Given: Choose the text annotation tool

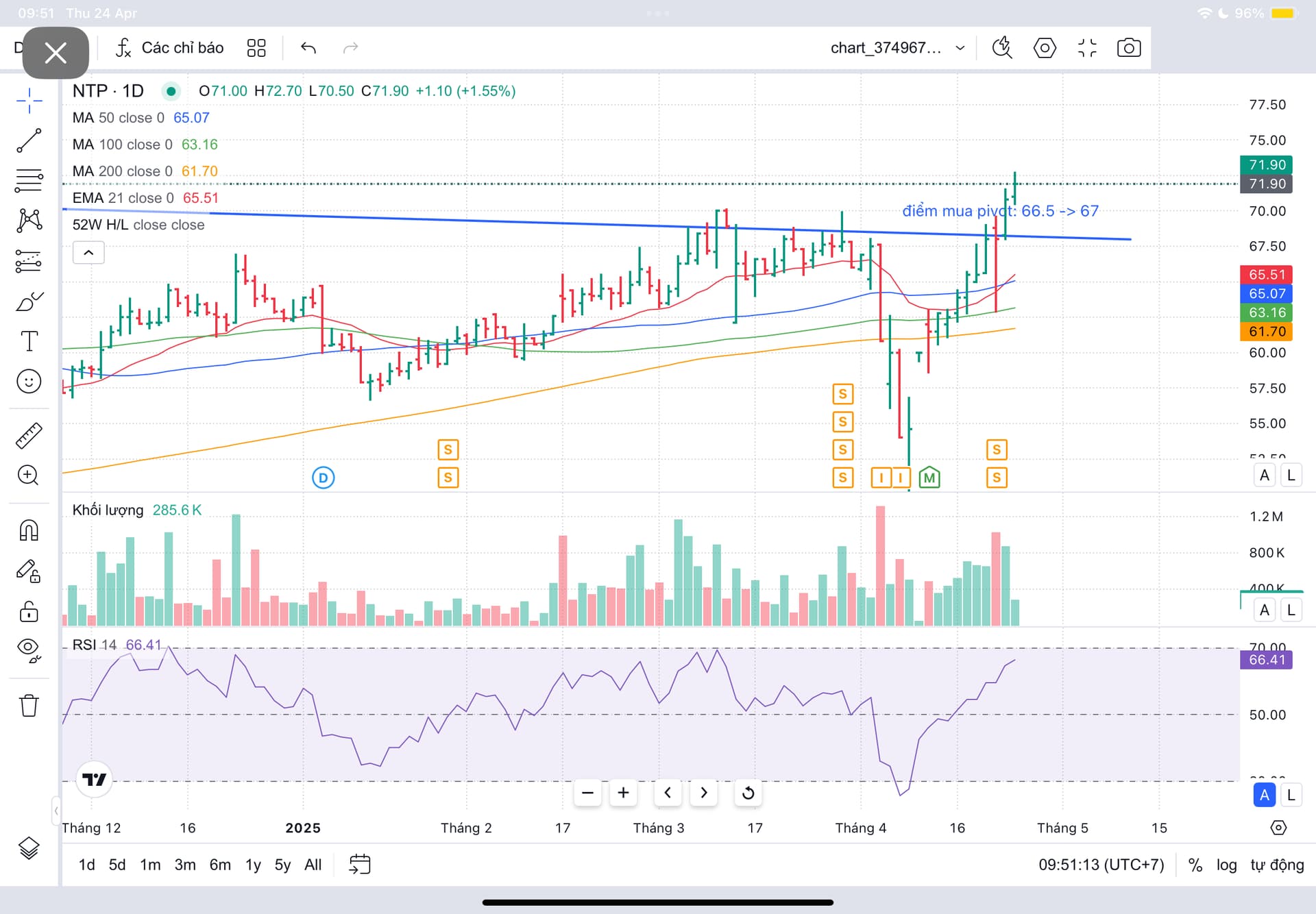Looking at the screenshot, I should 29,341.
